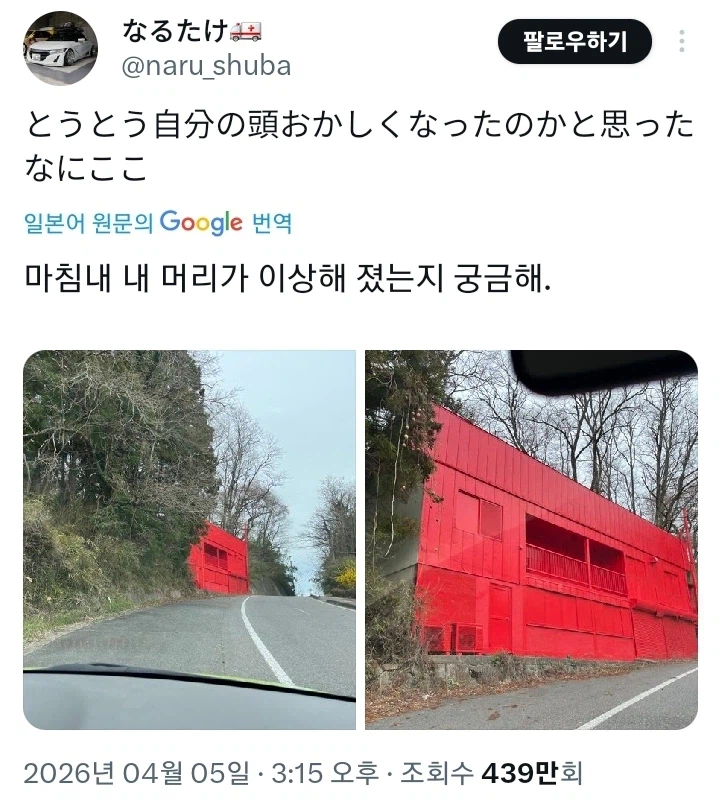Click the display name なるたけ
The image size is (720, 807).
pyautogui.click(x=174, y=31)
